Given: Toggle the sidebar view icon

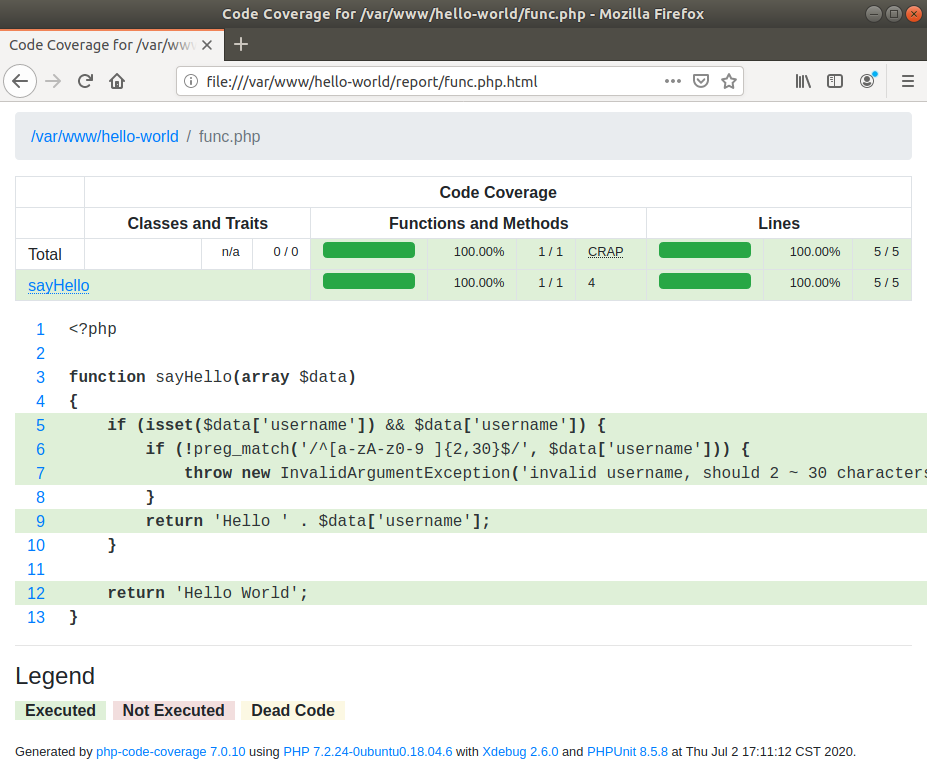Looking at the screenshot, I should click(x=835, y=81).
